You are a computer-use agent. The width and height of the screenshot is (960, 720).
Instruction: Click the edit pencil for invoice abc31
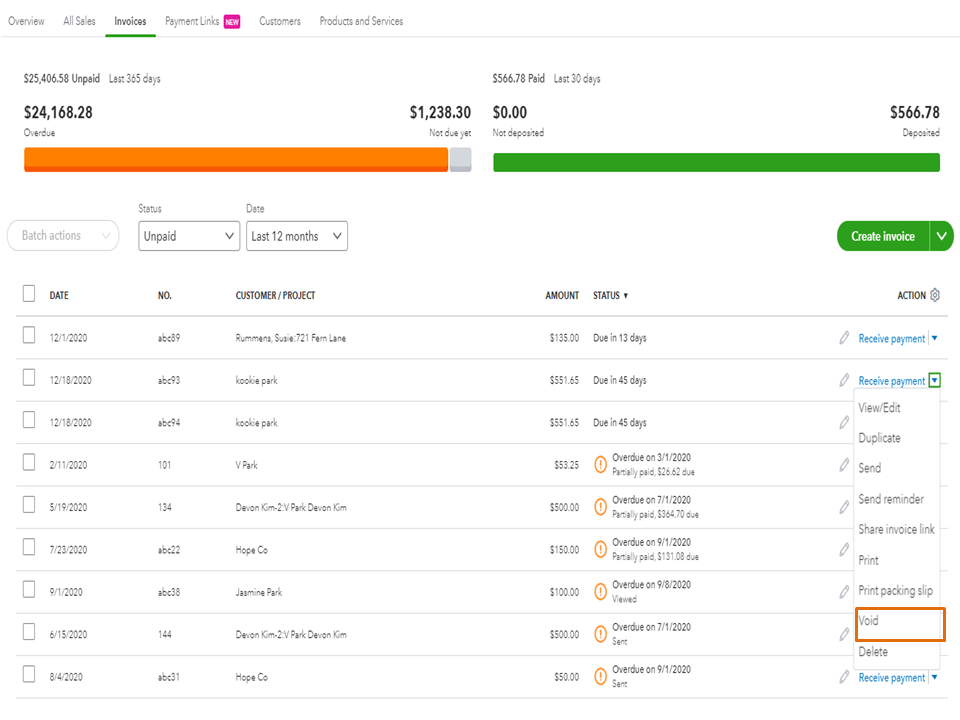(844, 677)
